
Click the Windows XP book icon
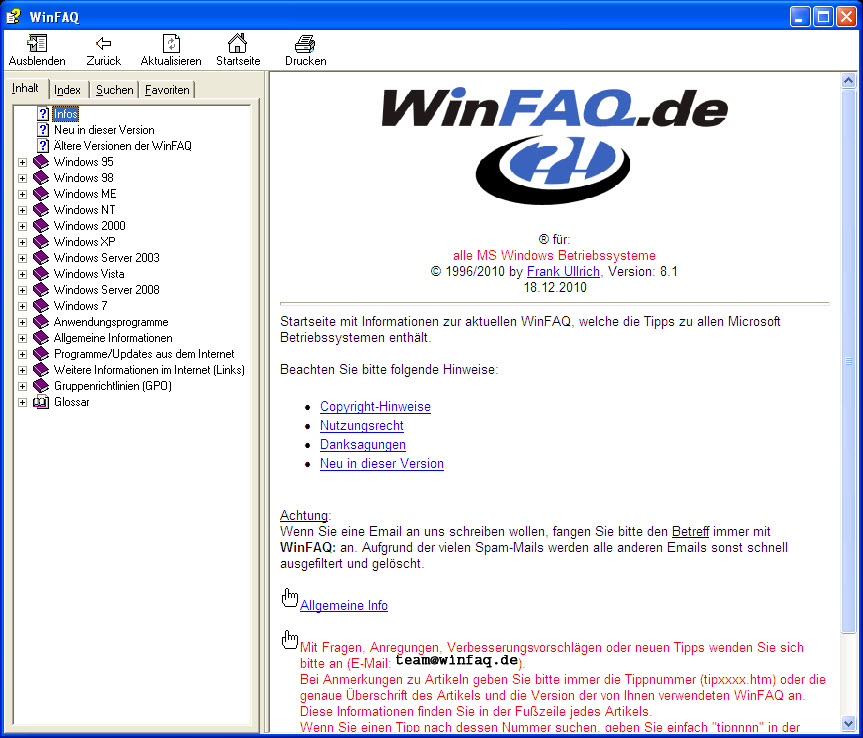41,242
